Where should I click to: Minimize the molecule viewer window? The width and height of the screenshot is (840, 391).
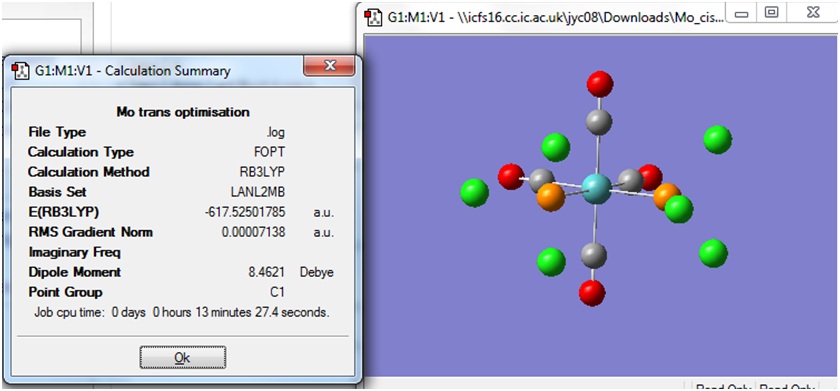[742, 13]
